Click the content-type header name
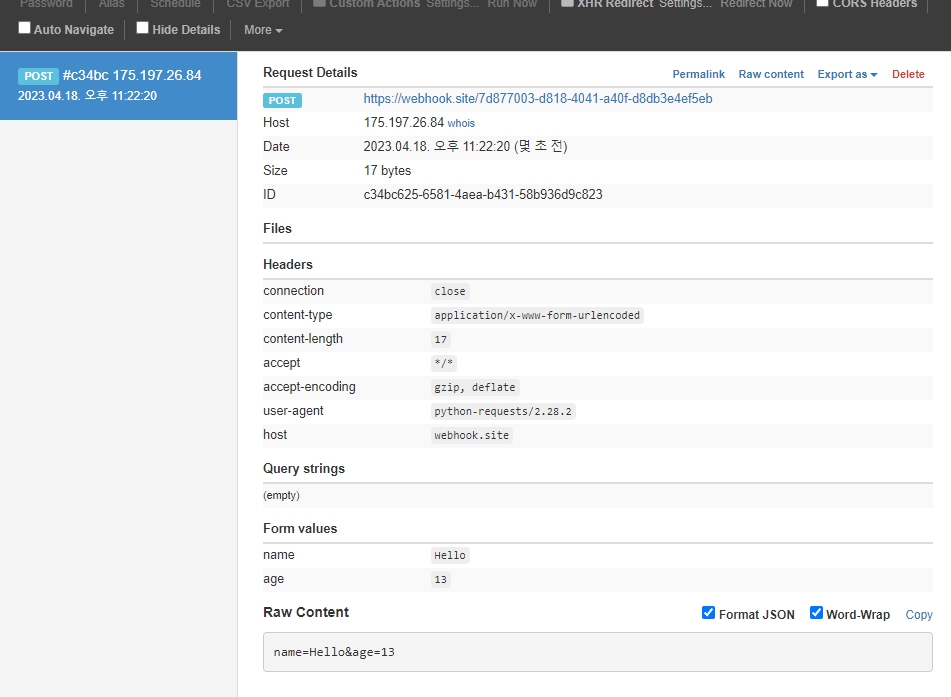Viewport: 951px width, 697px height. point(297,315)
